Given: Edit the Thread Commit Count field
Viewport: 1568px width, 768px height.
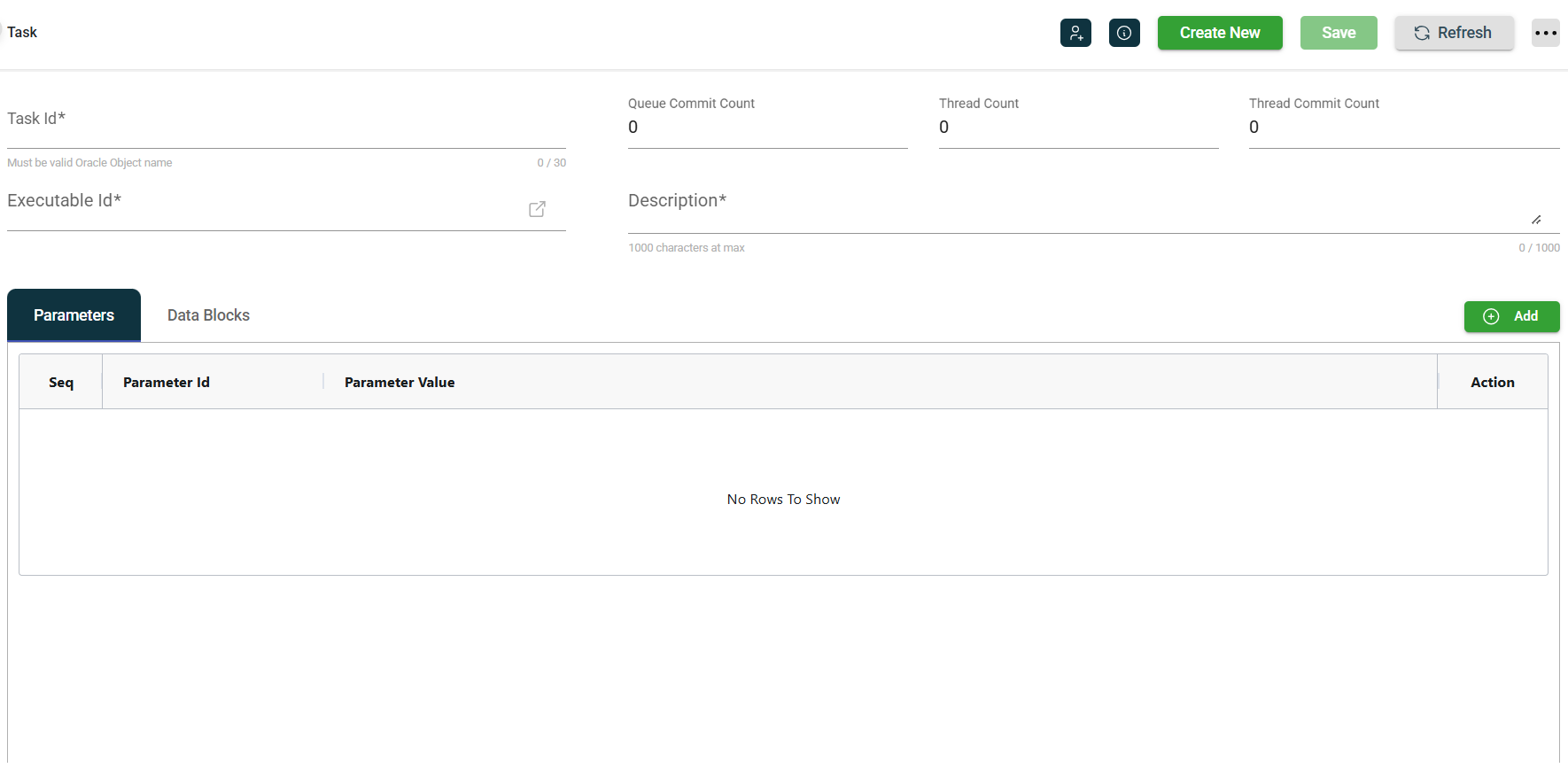Looking at the screenshot, I should [x=1403, y=128].
